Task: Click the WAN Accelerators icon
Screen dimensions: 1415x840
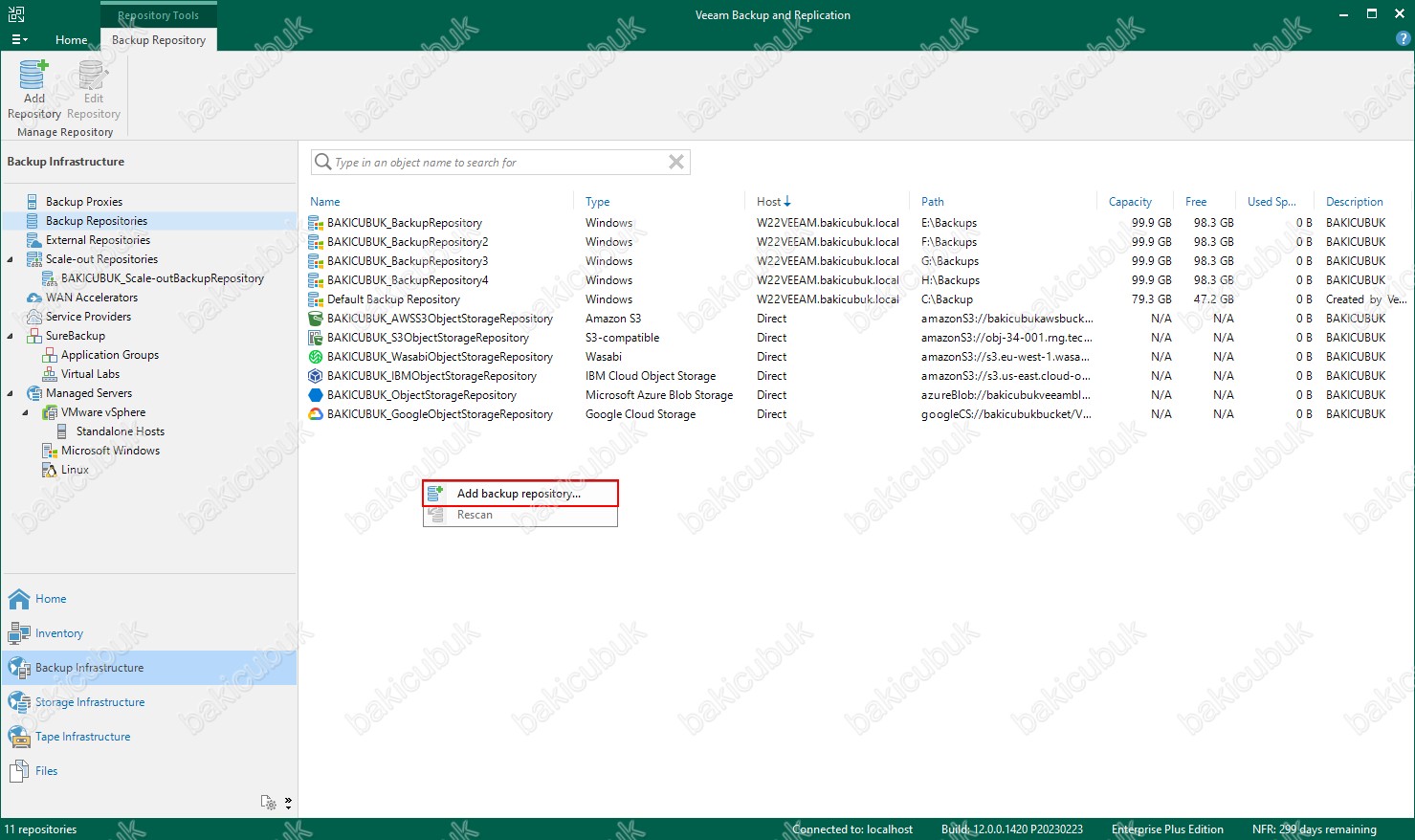Action: click(34, 298)
